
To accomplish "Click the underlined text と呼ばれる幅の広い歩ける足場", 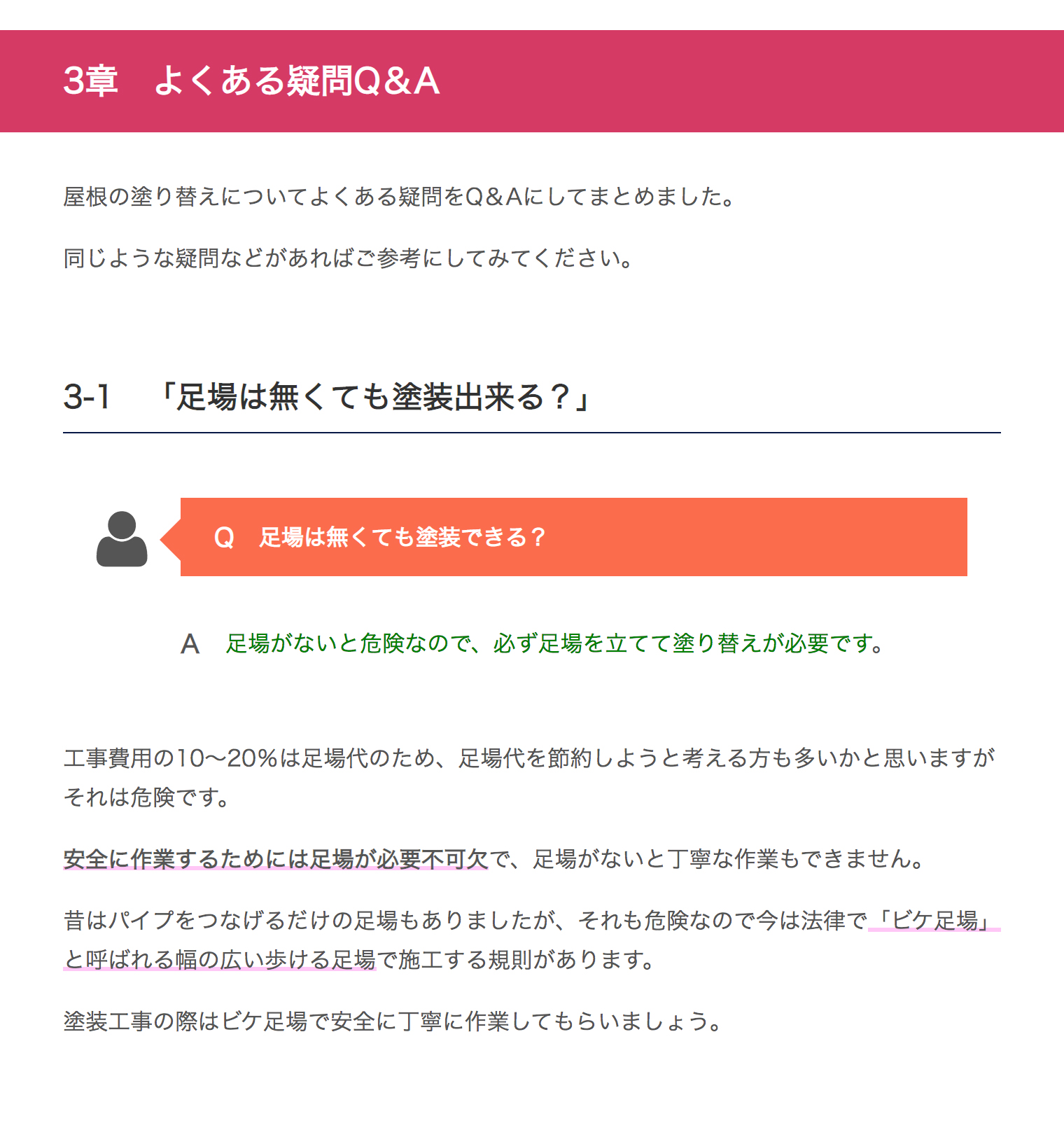I will [220, 959].
